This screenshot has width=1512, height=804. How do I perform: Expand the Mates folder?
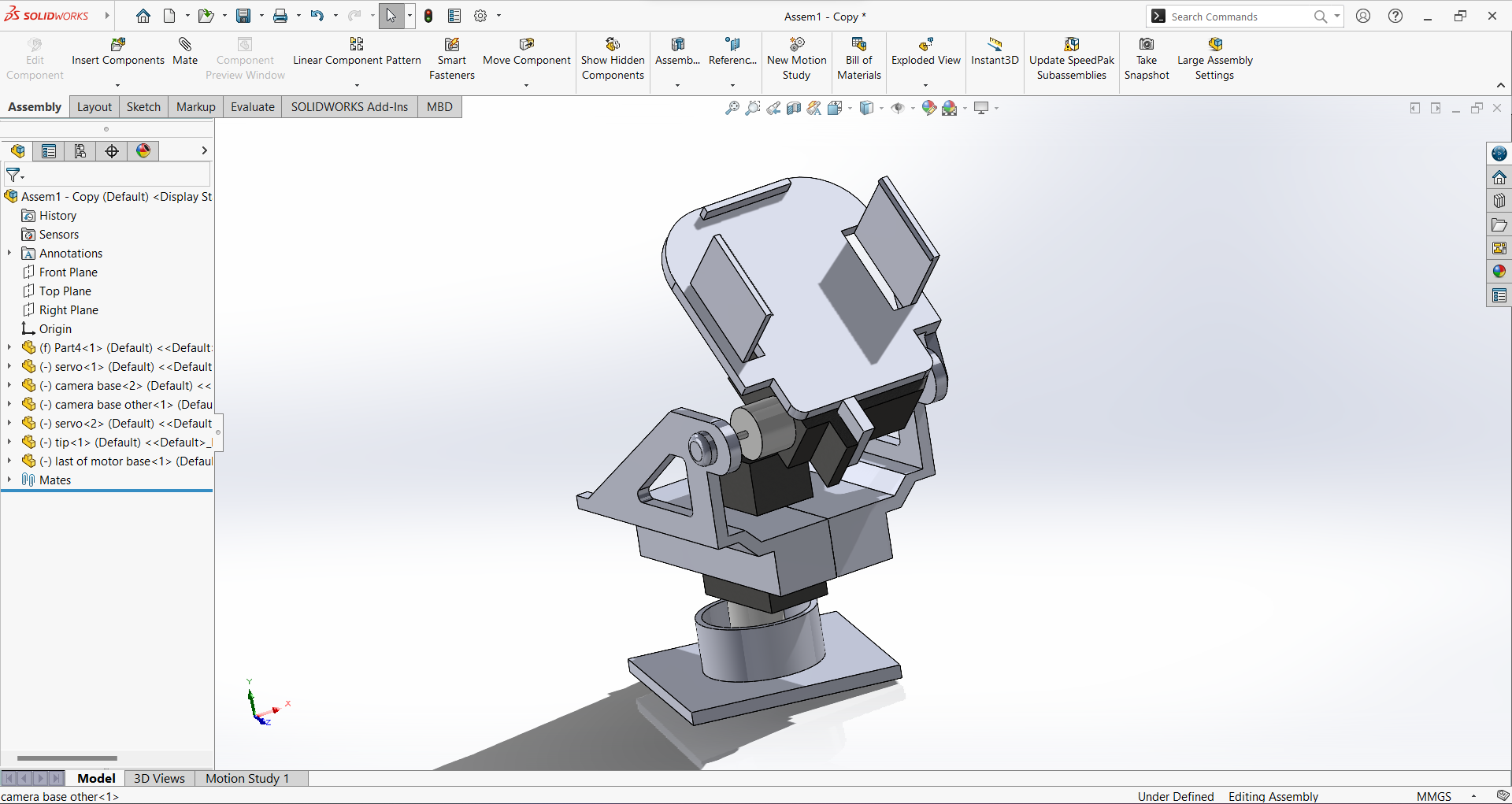pos(9,480)
